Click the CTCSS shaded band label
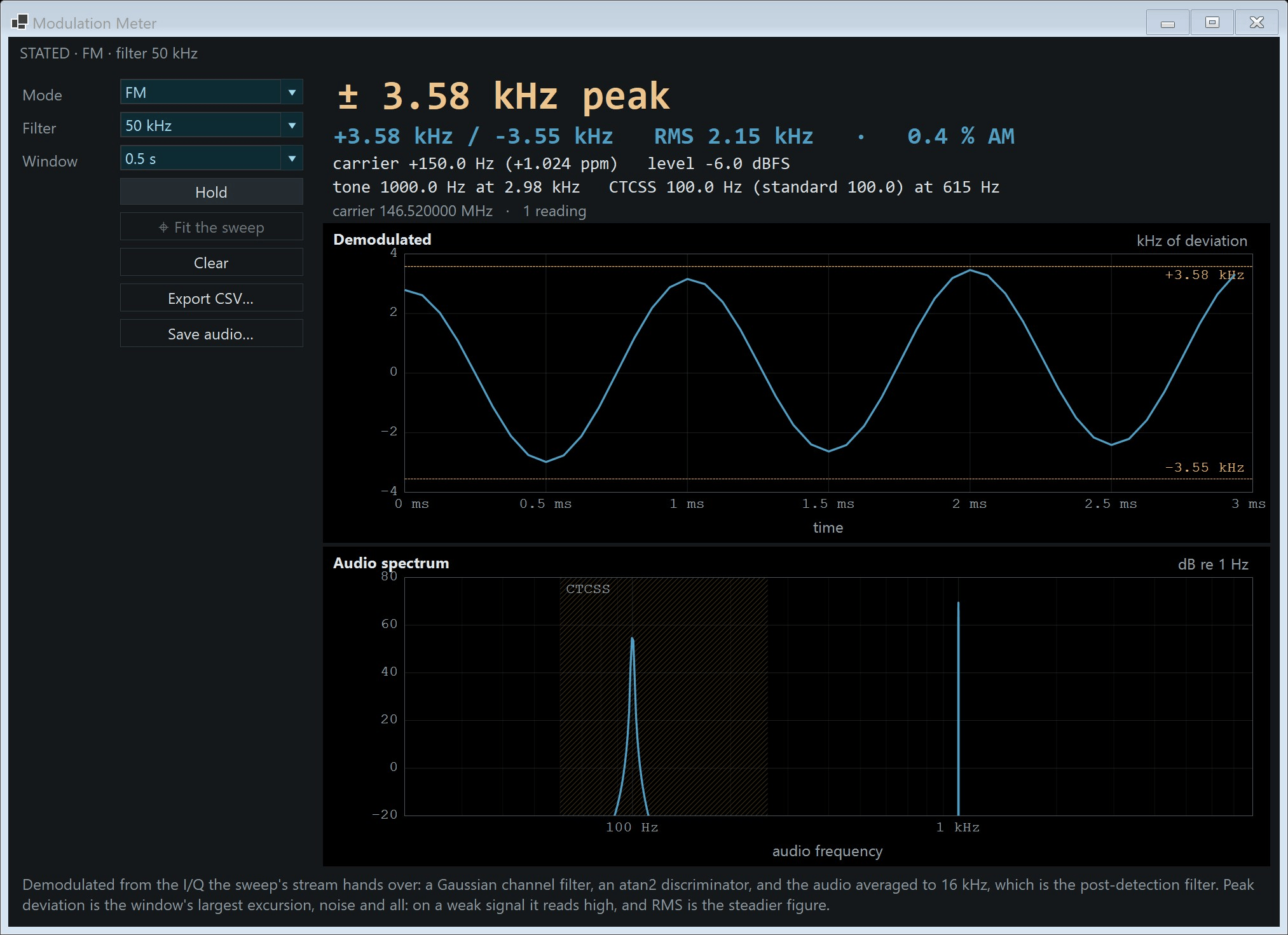Screen dimensions: 1288x935 (x=588, y=589)
